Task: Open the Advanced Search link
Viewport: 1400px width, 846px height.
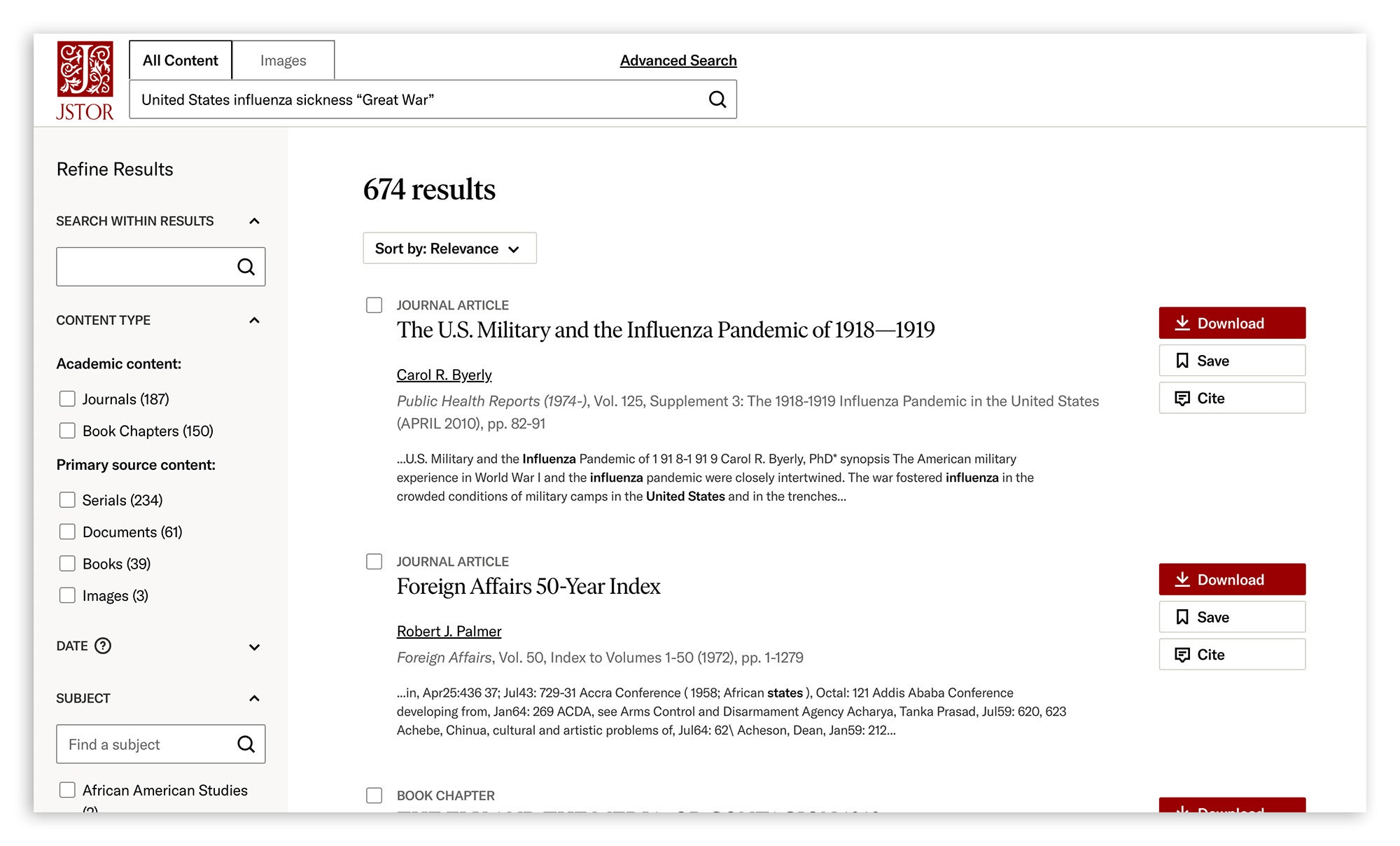Action: pyautogui.click(x=678, y=60)
